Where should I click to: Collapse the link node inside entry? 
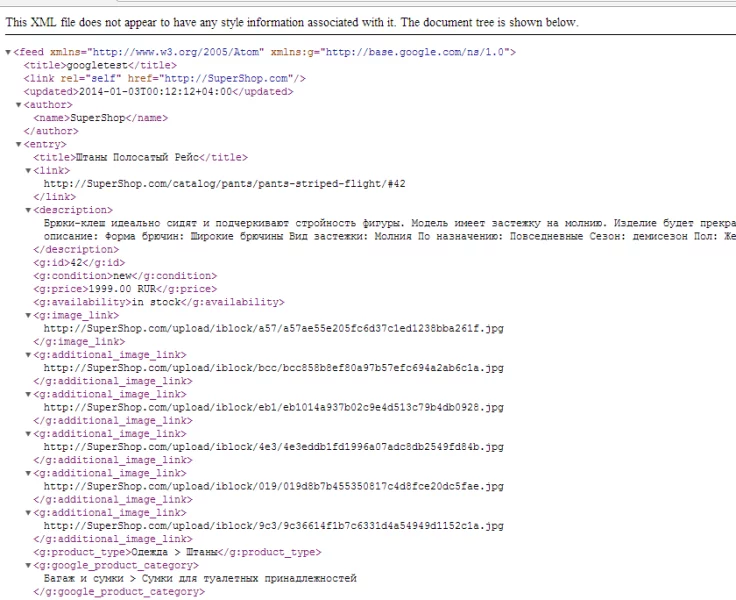click(x=28, y=171)
